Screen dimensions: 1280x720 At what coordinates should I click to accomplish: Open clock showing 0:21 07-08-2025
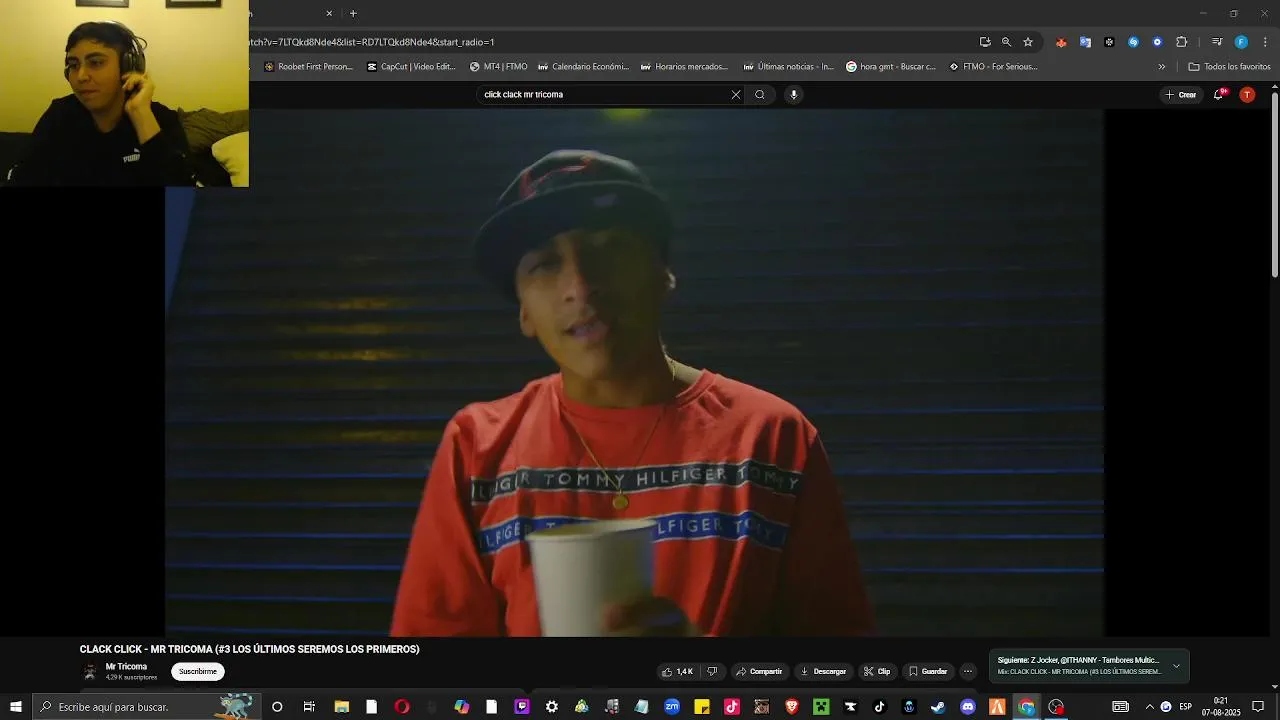pyautogui.click(x=1221, y=707)
